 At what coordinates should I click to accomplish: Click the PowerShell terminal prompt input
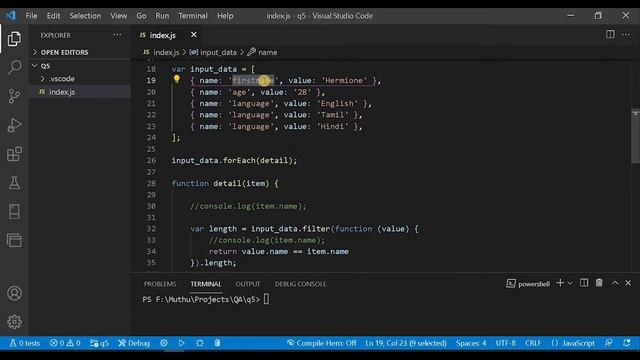click(266, 299)
